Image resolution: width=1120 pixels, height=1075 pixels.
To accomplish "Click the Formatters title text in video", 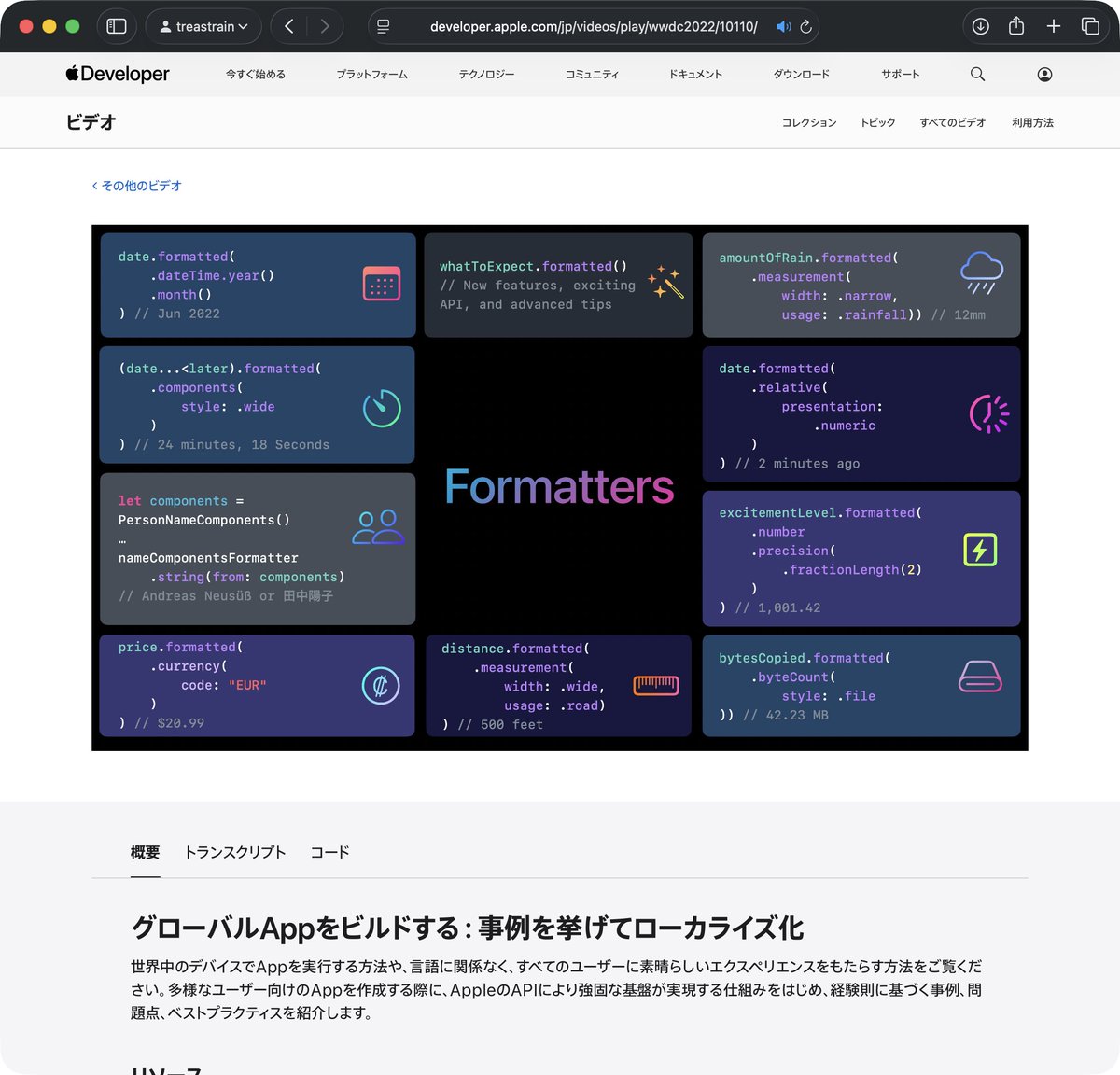I will pyautogui.click(x=559, y=487).
